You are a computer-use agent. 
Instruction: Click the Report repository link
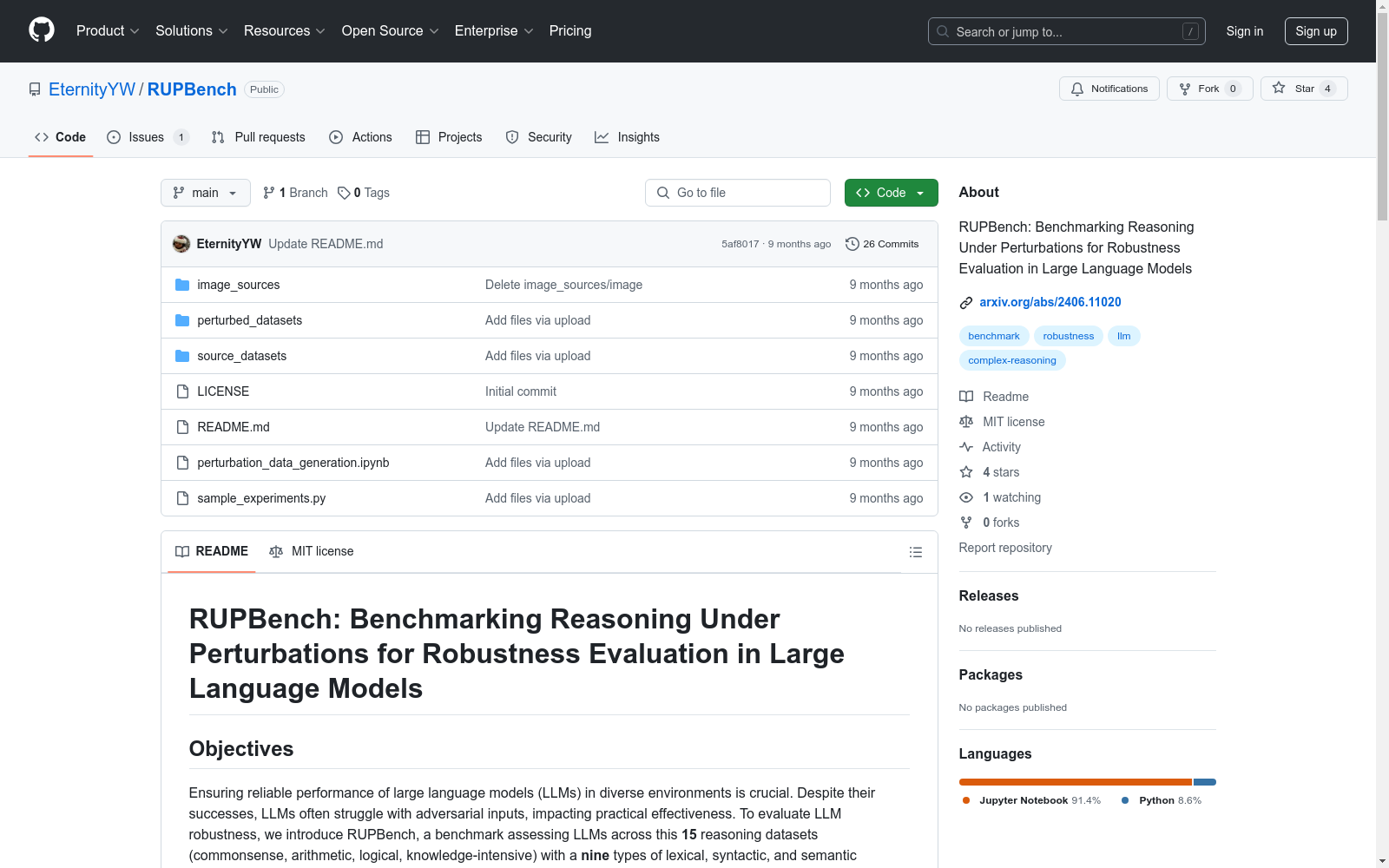tap(1005, 548)
